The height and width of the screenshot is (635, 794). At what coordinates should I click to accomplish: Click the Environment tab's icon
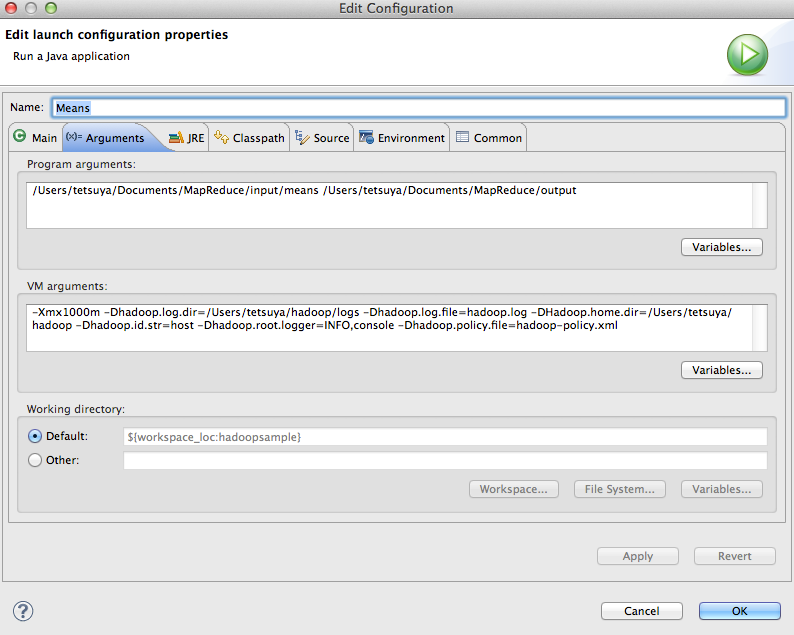pyautogui.click(x=366, y=137)
